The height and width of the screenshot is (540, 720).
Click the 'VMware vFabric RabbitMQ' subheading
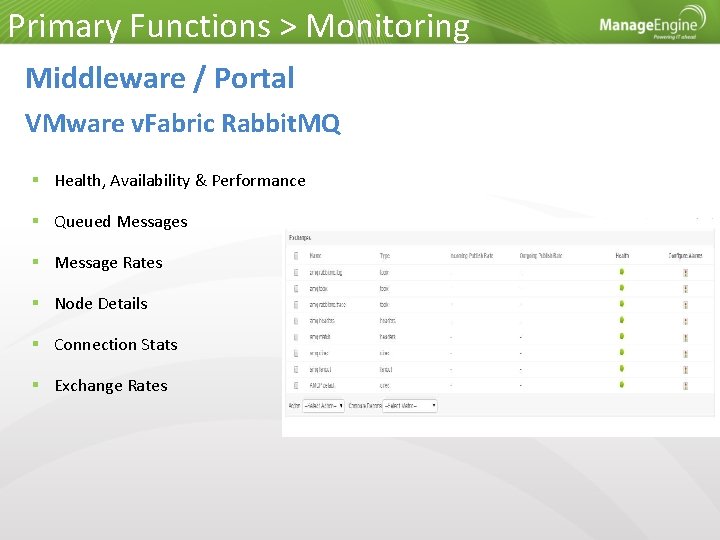pyautogui.click(x=183, y=123)
